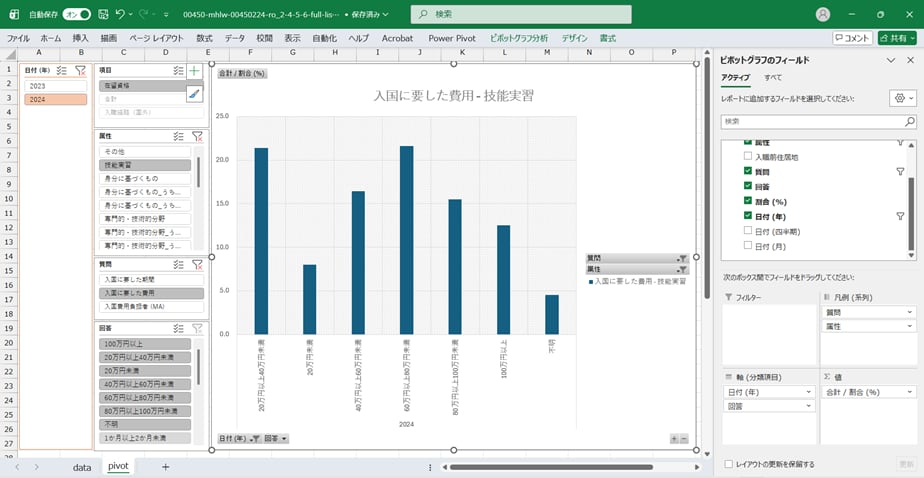This screenshot has height=478, width=924.
Task: Click the field search box in pane
Action: click(x=817, y=121)
